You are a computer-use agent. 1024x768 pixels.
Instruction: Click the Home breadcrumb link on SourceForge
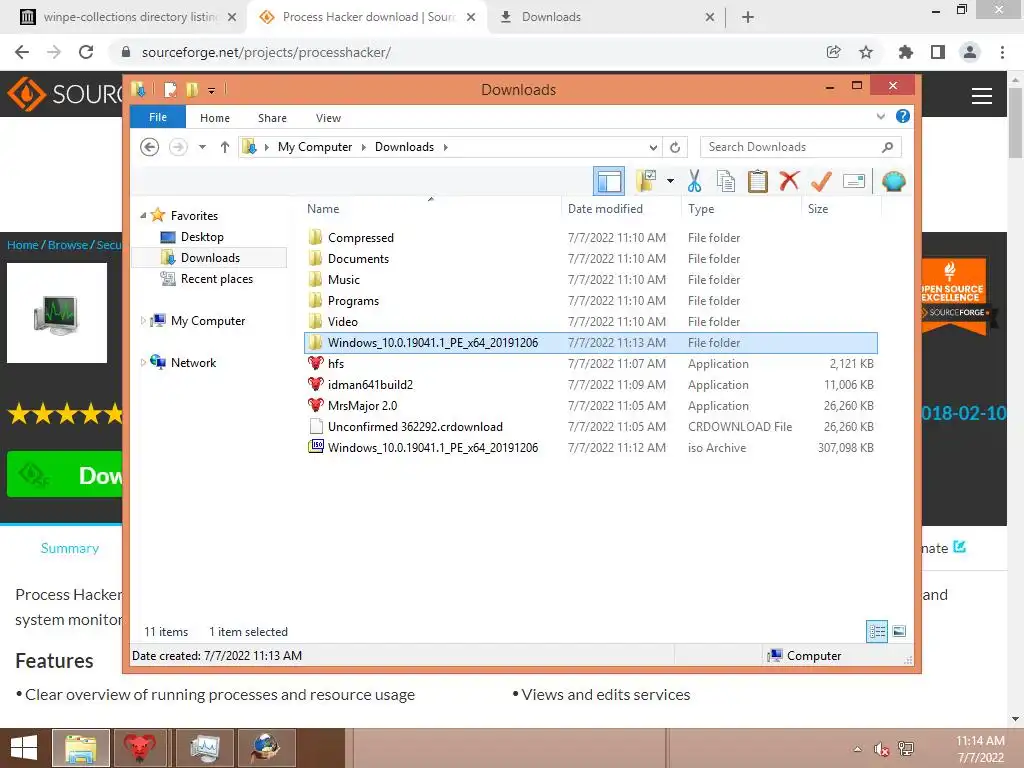pos(23,245)
